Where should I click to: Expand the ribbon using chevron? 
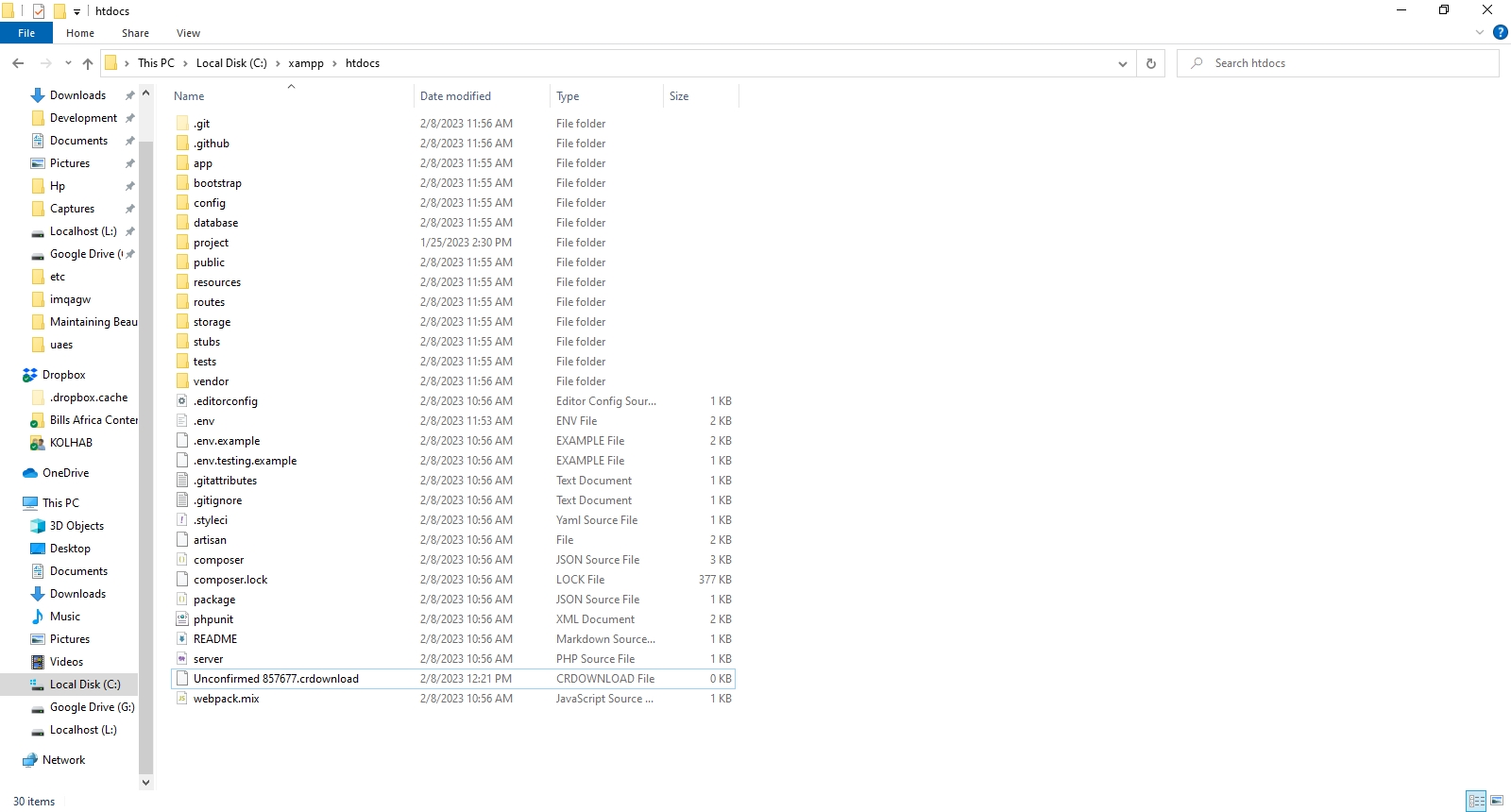click(x=1479, y=33)
